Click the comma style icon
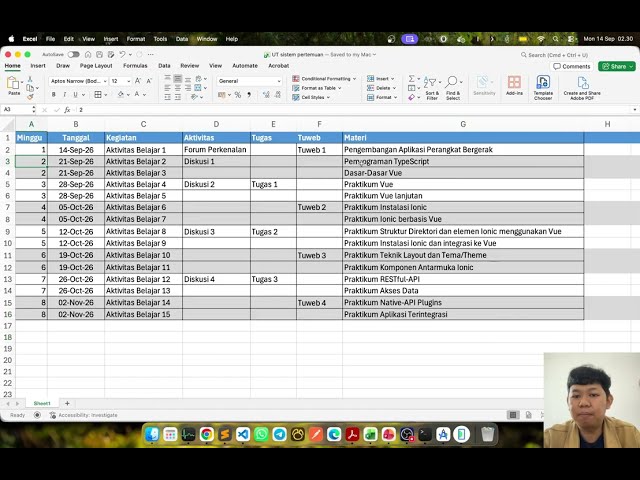Screen dimensions: 640x480 [x=249, y=95]
